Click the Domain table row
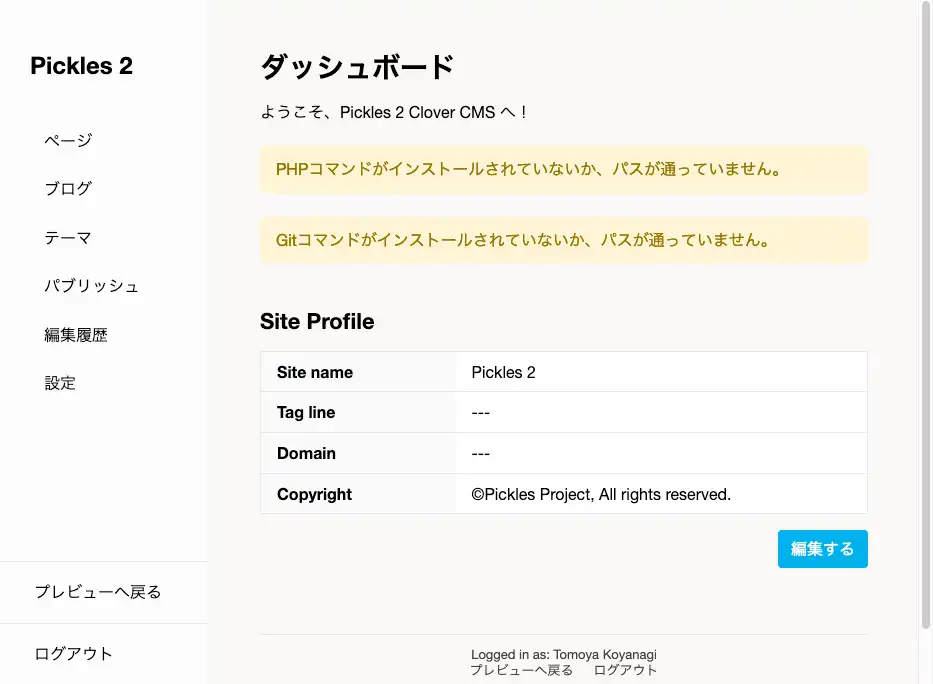Screen dimensions: 933x684 click(x=563, y=453)
